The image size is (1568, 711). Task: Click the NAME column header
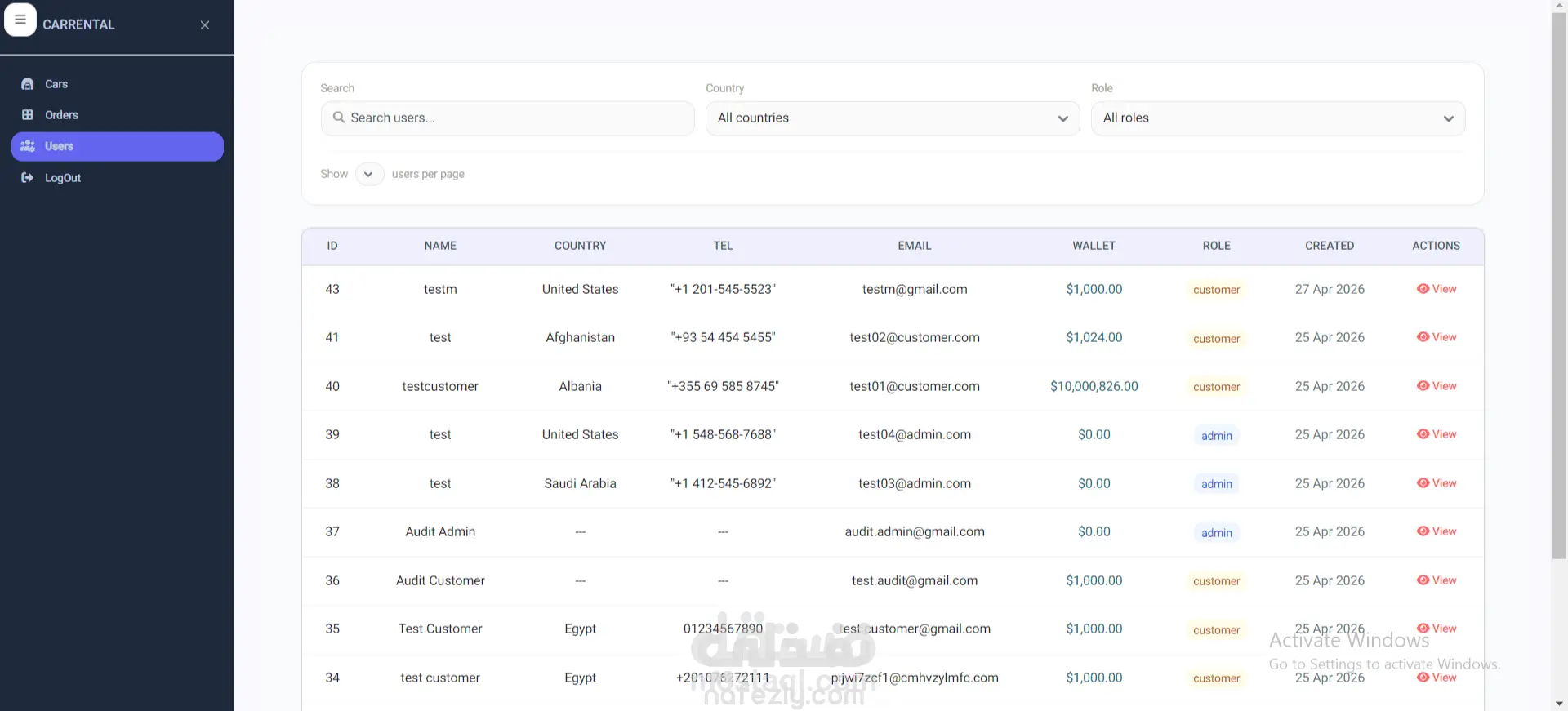coord(440,246)
